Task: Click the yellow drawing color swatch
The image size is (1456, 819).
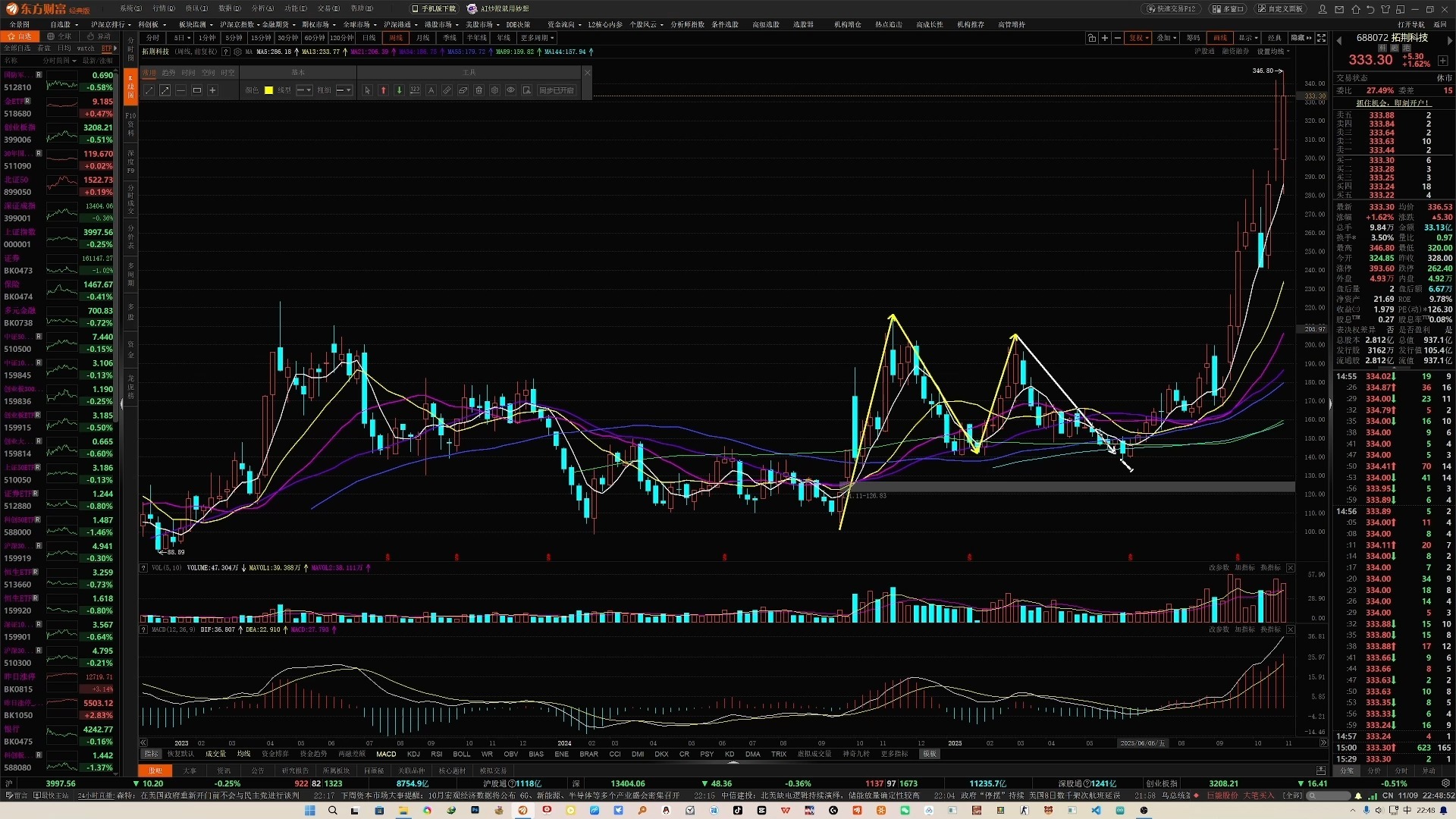Action: (268, 90)
